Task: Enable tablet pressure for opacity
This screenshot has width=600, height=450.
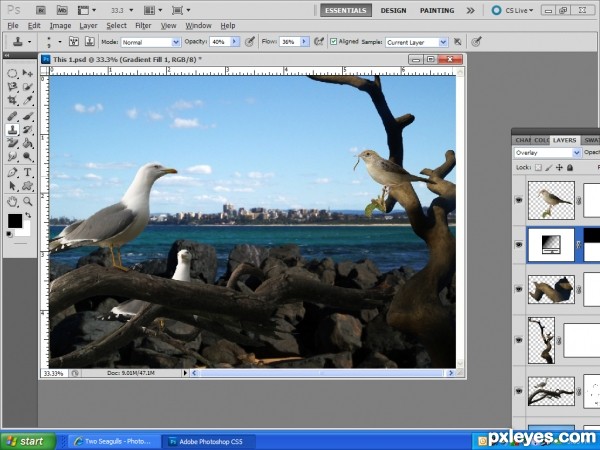Action: [250, 41]
